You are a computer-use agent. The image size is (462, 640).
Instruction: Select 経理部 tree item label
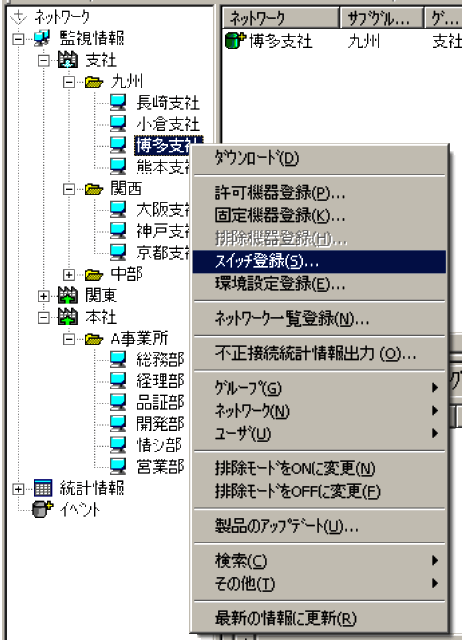160,380
